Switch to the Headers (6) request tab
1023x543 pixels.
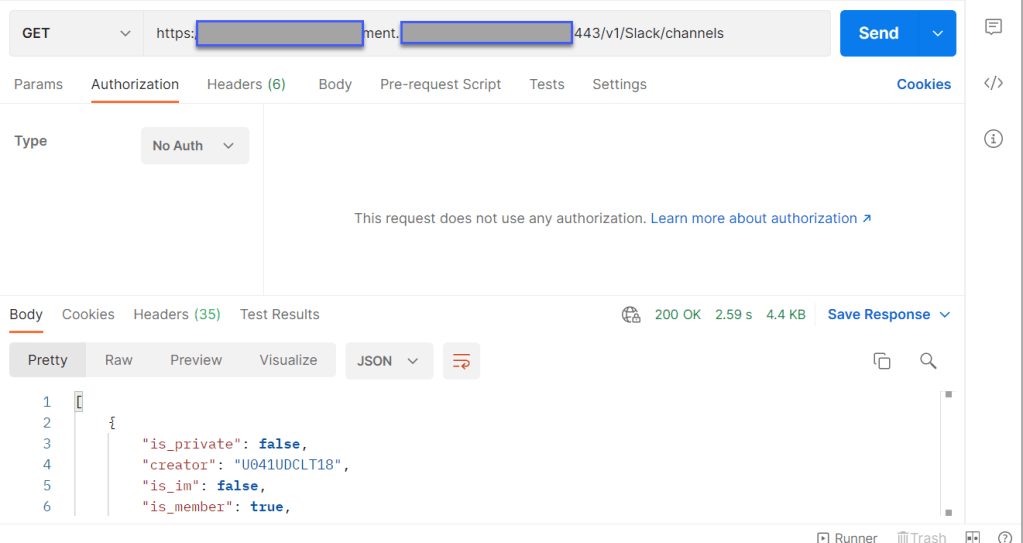coord(246,84)
